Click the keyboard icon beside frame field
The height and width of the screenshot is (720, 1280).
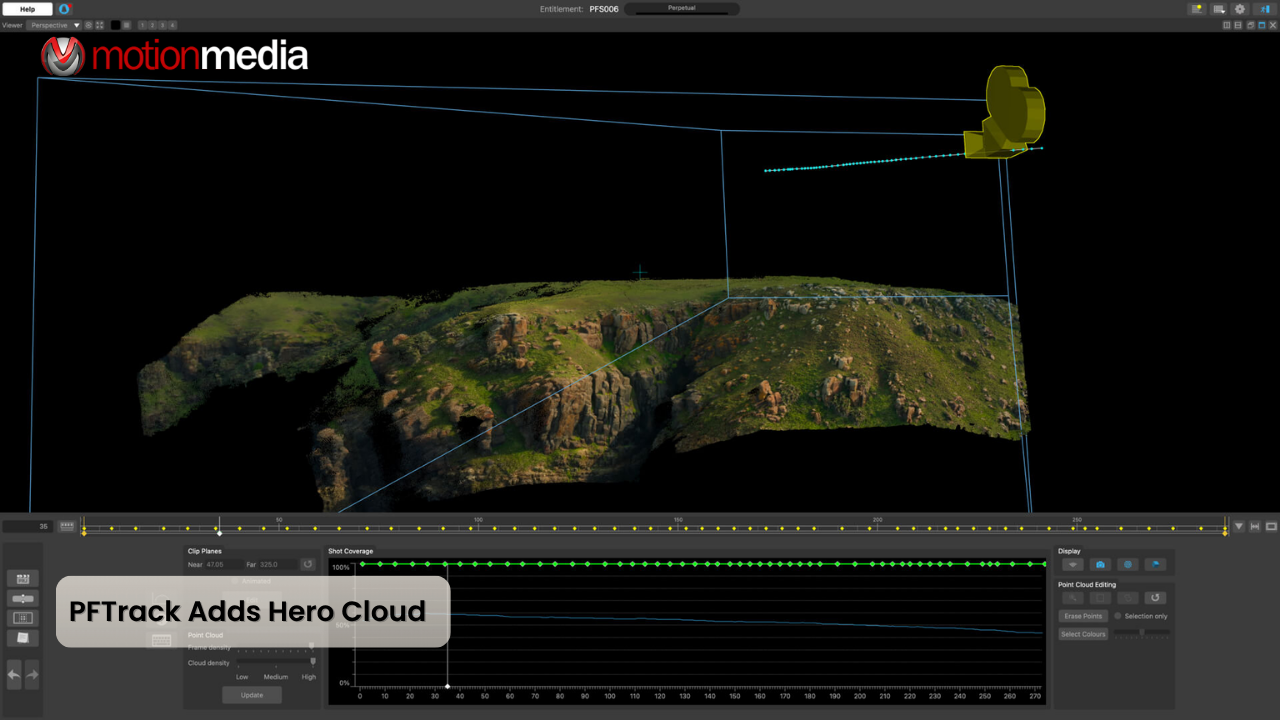click(x=67, y=526)
